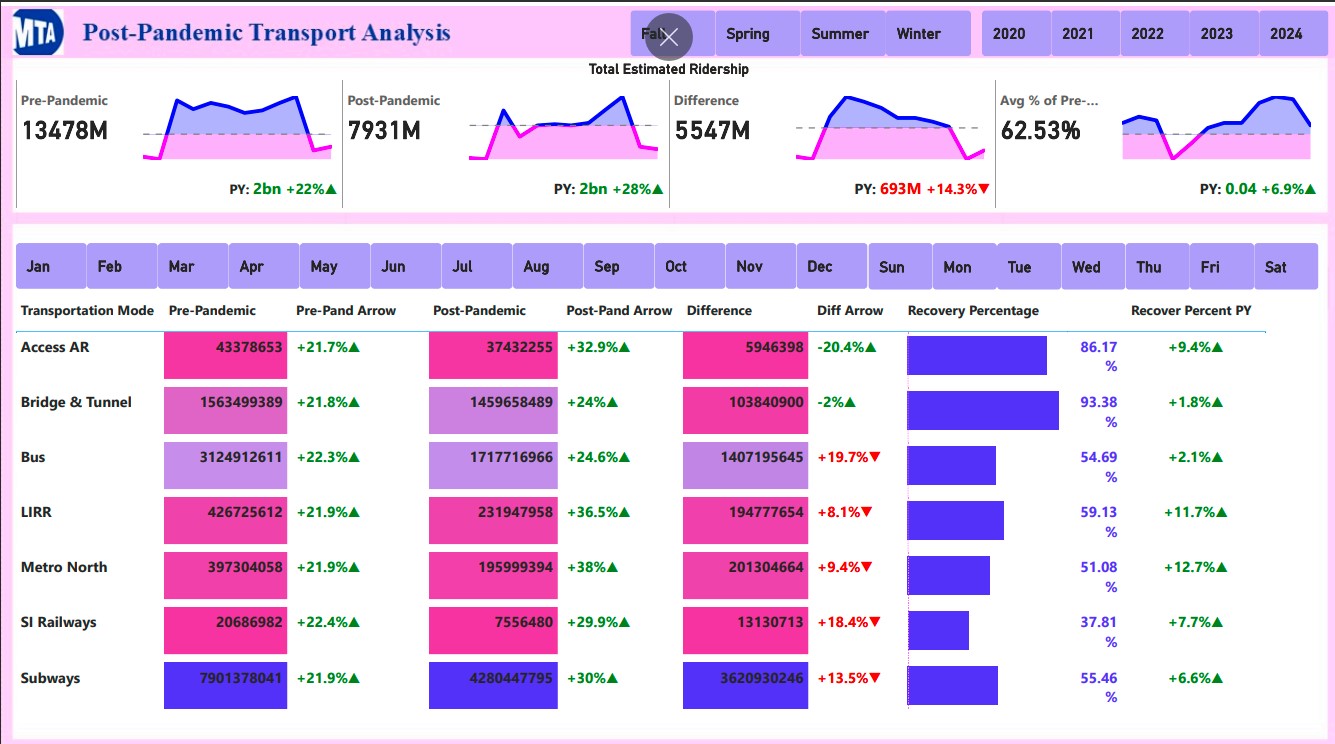Select year 2022 slicer
The height and width of the screenshot is (744, 1335).
click(1154, 34)
